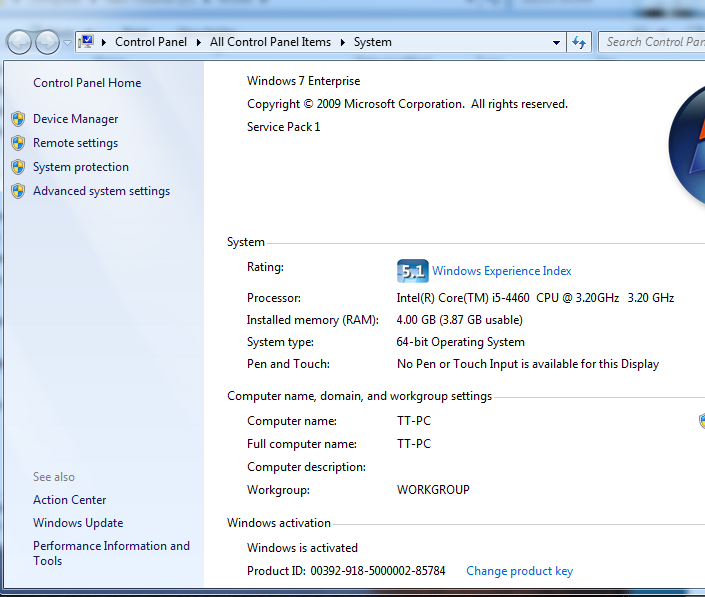Open Control Panel Home link
This screenshot has height=597, width=705.
(87, 83)
